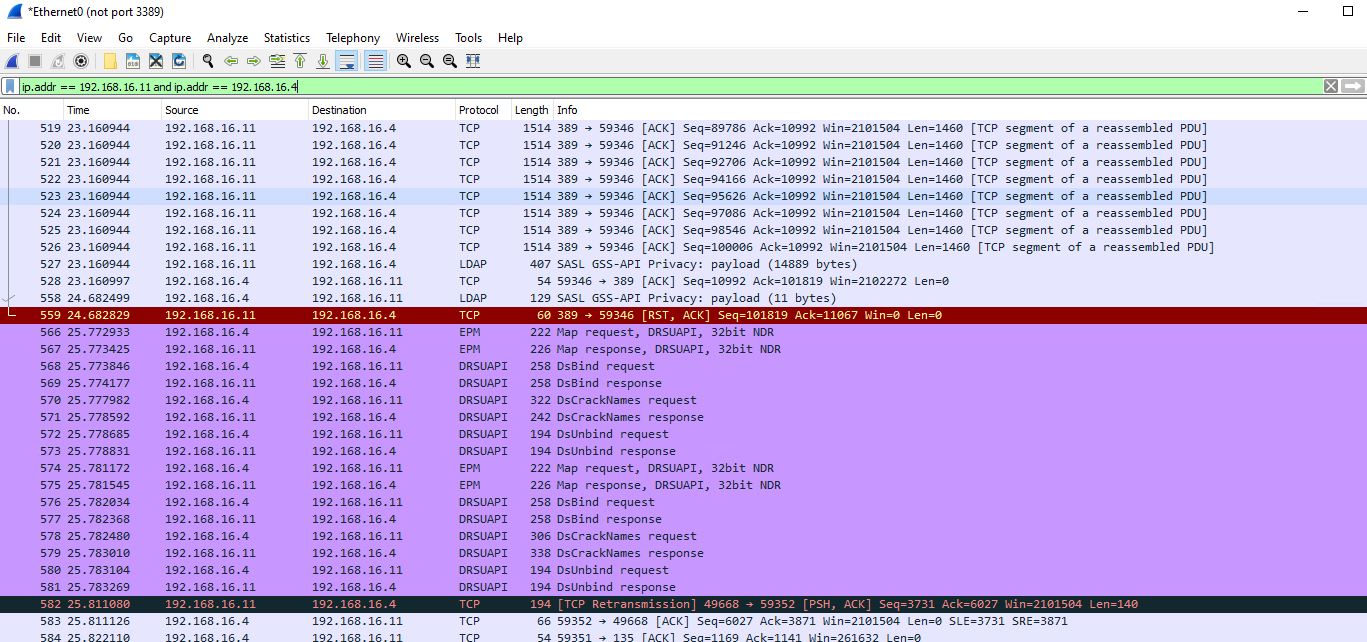The height and width of the screenshot is (642, 1367).
Task: Clear the display filter with the X button
Action: (x=1330, y=86)
